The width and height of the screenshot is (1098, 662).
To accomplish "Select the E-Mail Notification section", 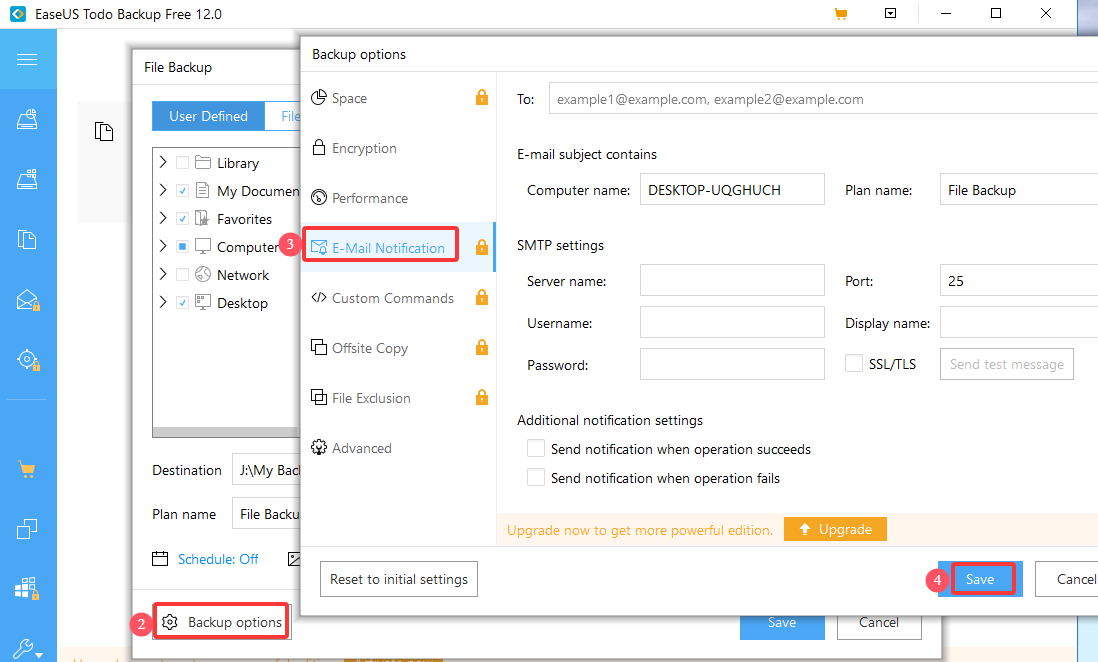I will click(x=398, y=247).
